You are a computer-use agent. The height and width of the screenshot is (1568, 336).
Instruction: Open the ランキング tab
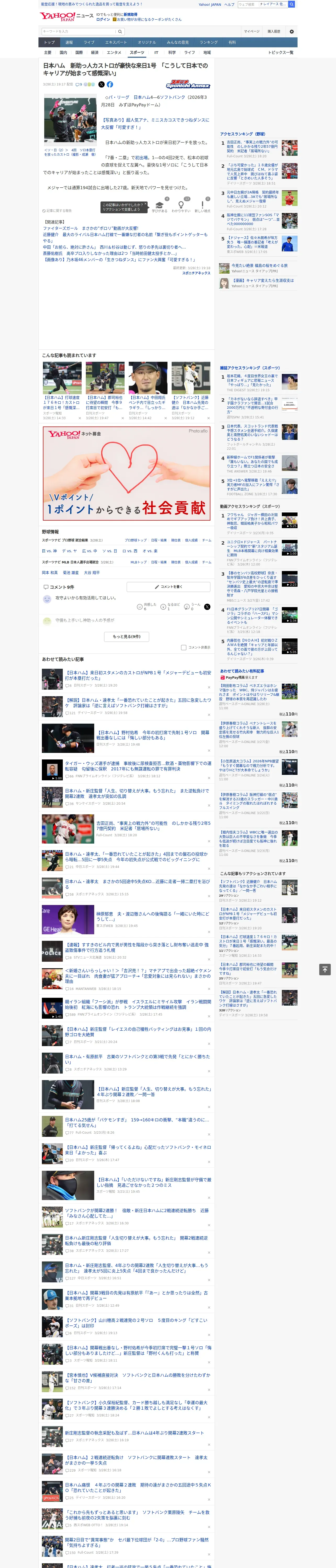coord(209,43)
